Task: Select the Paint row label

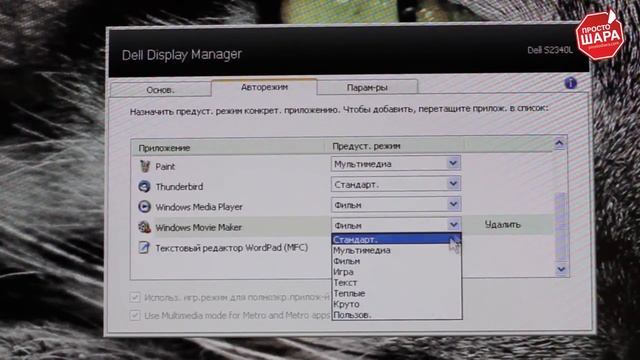Action: click(165, 167)
